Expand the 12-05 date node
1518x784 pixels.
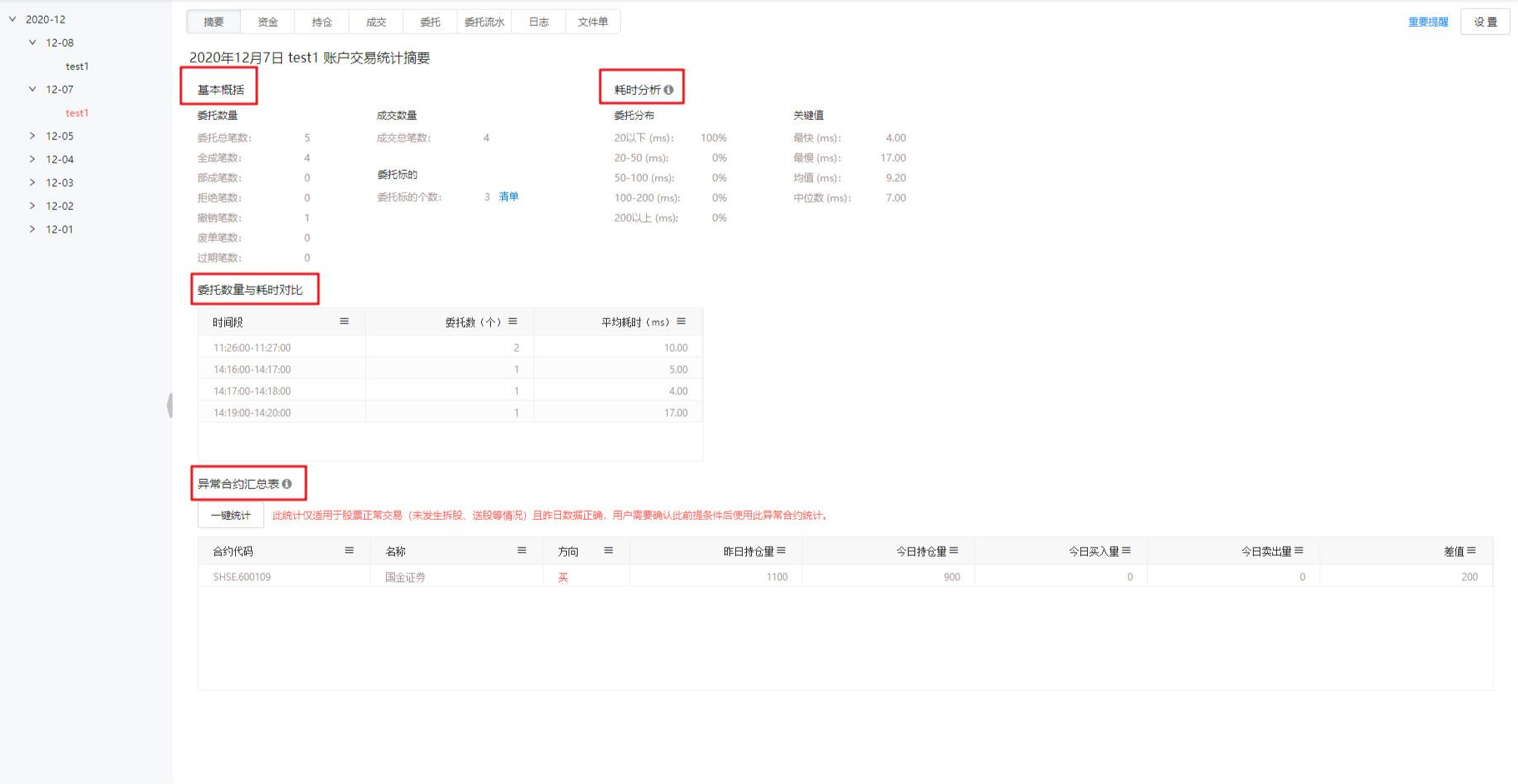33,136
